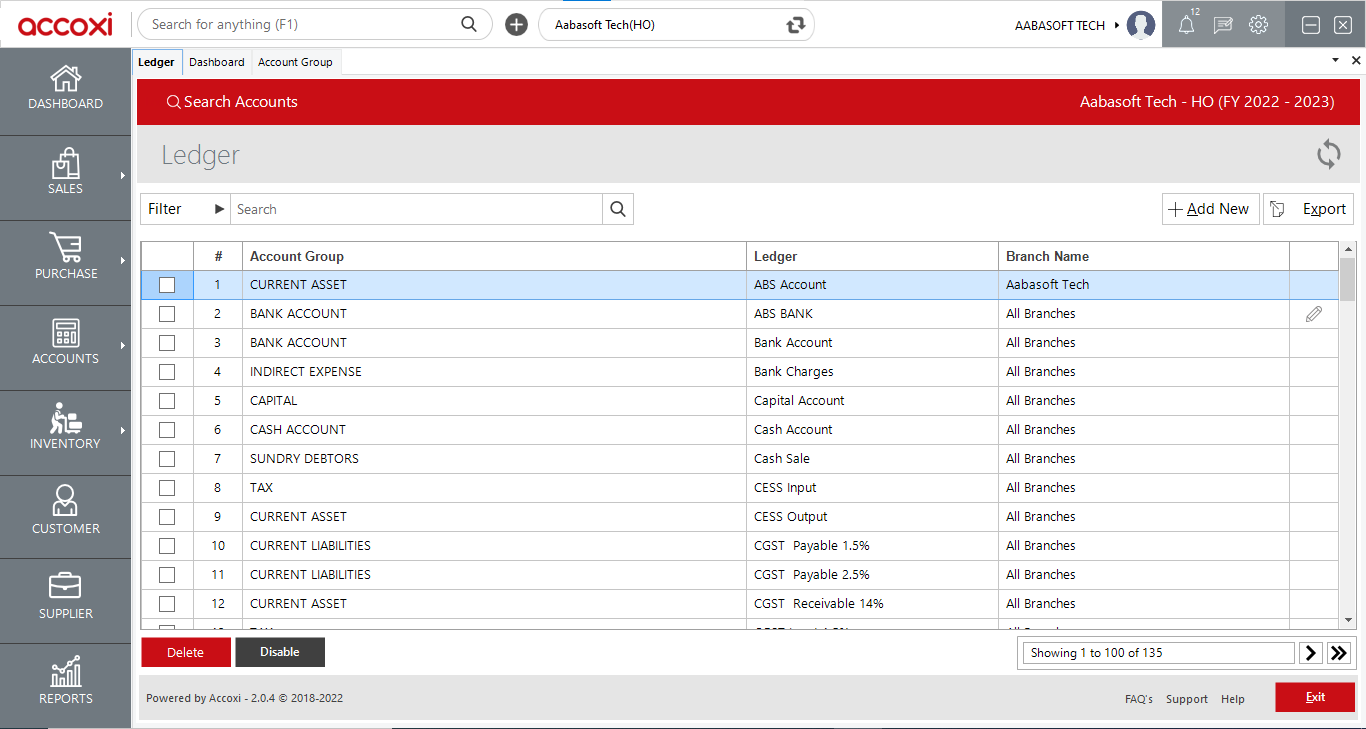1366x729 pixels.
Task: Click the Accoxi logo
Action: (x=65, y=25)
